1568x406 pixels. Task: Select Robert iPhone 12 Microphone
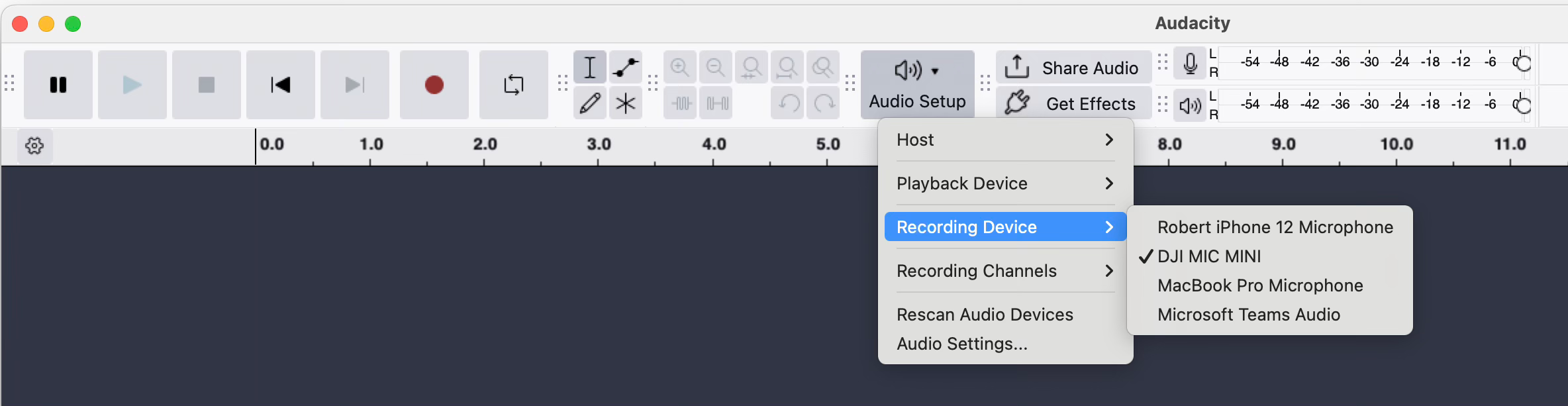(x=1269, y=227)
